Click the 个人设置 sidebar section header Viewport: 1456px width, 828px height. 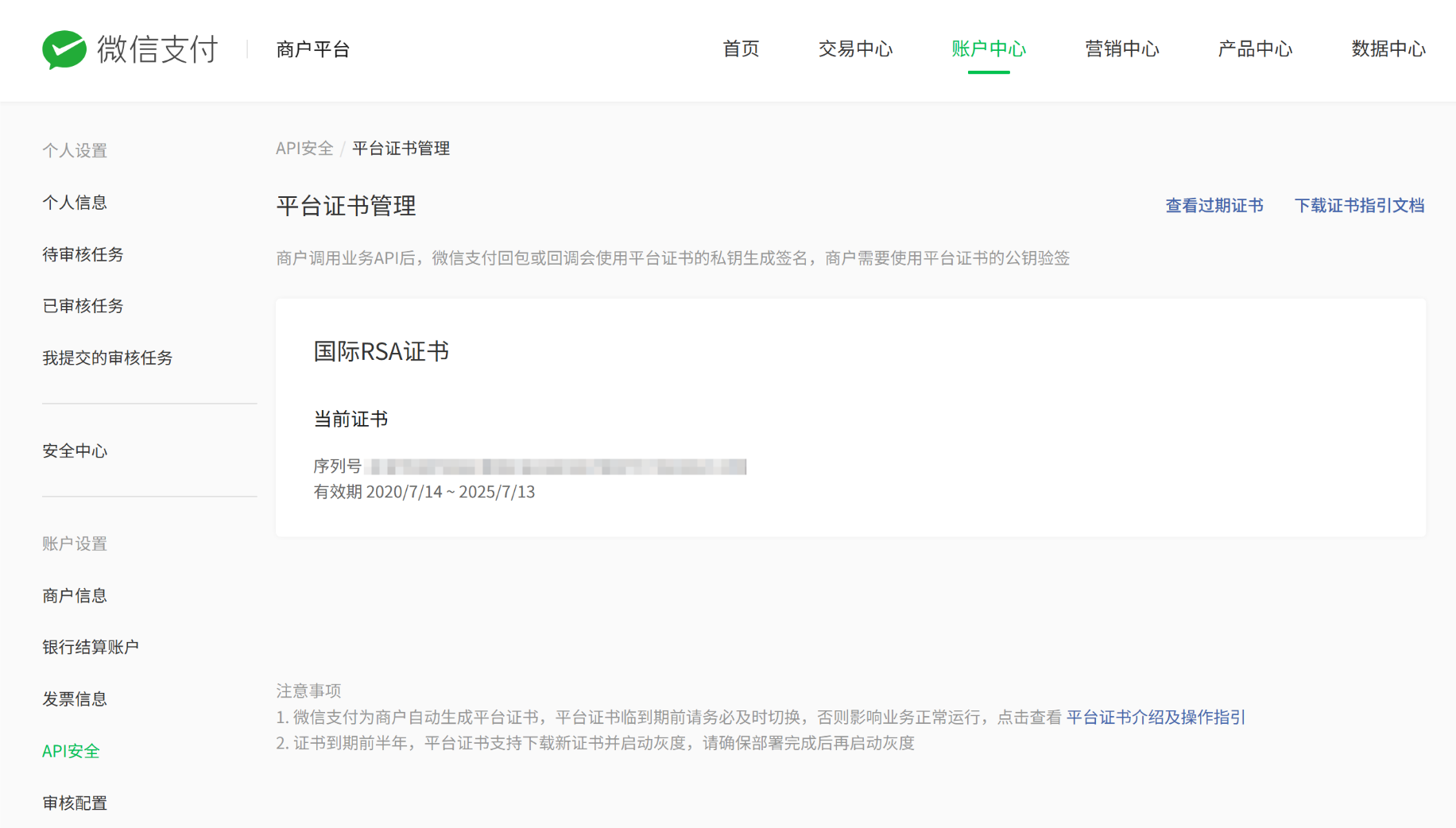[x=75, y=151]
